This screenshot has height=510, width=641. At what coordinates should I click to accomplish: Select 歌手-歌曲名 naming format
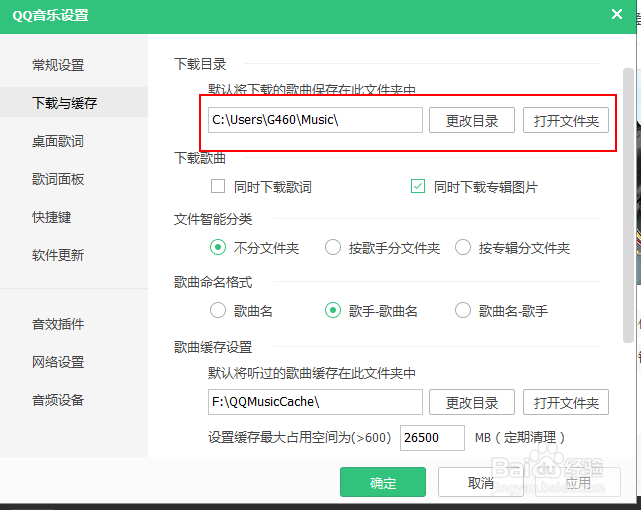click(x=333, y=311)
